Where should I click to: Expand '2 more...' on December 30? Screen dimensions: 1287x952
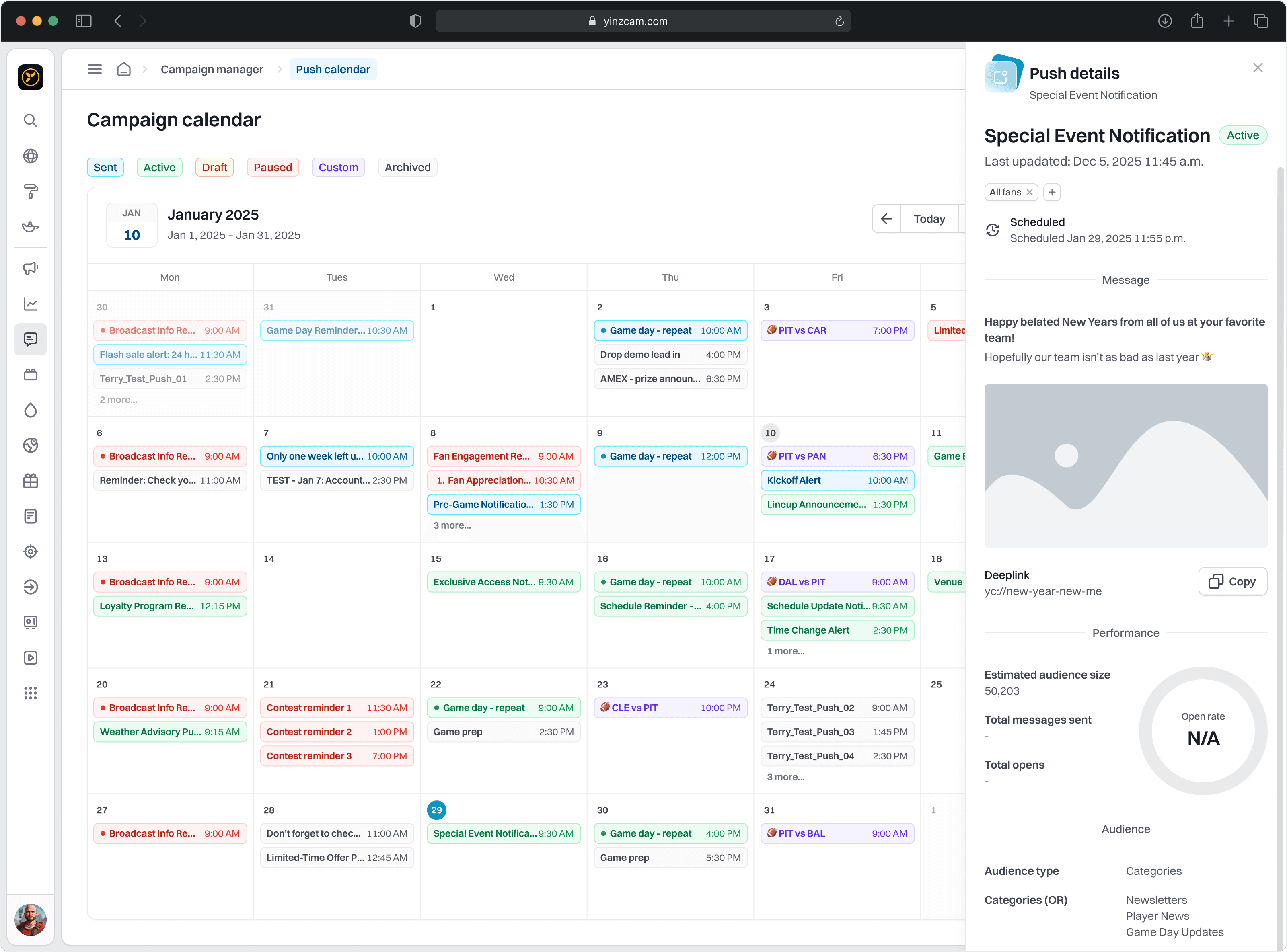pyautogui.click(x=118, y=400)
